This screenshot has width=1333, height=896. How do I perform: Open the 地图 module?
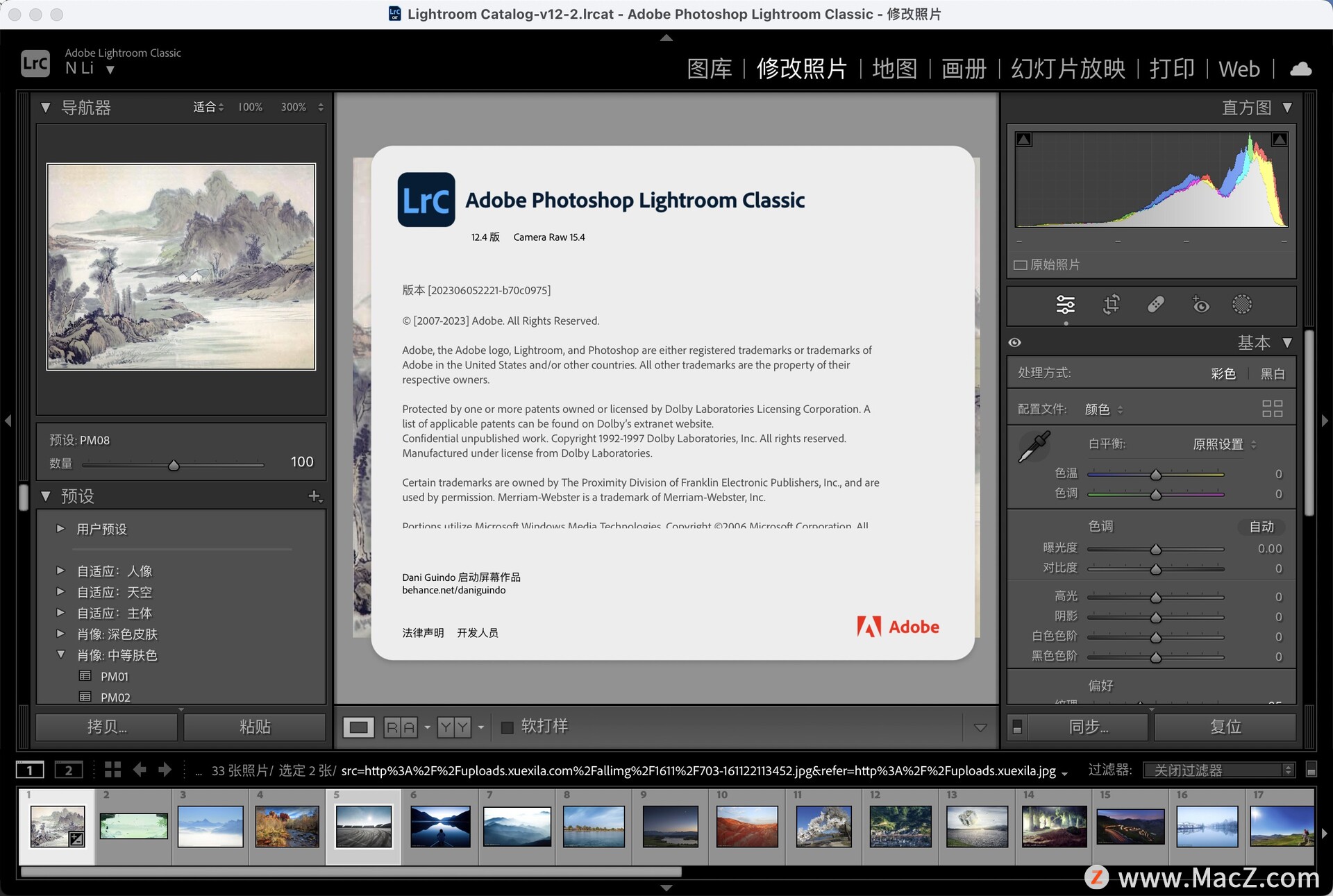(894, 69)
